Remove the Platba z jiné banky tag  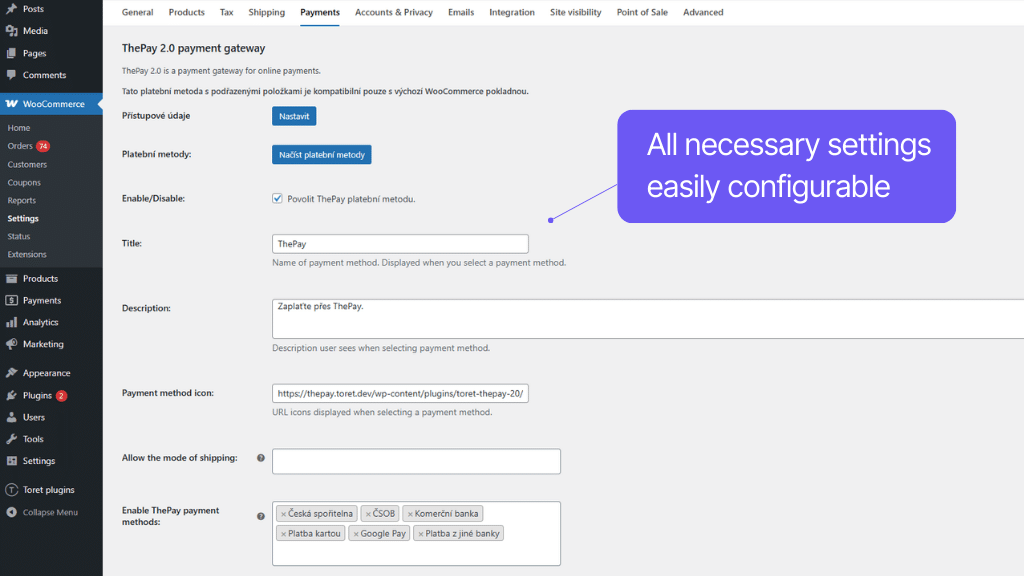421,534
